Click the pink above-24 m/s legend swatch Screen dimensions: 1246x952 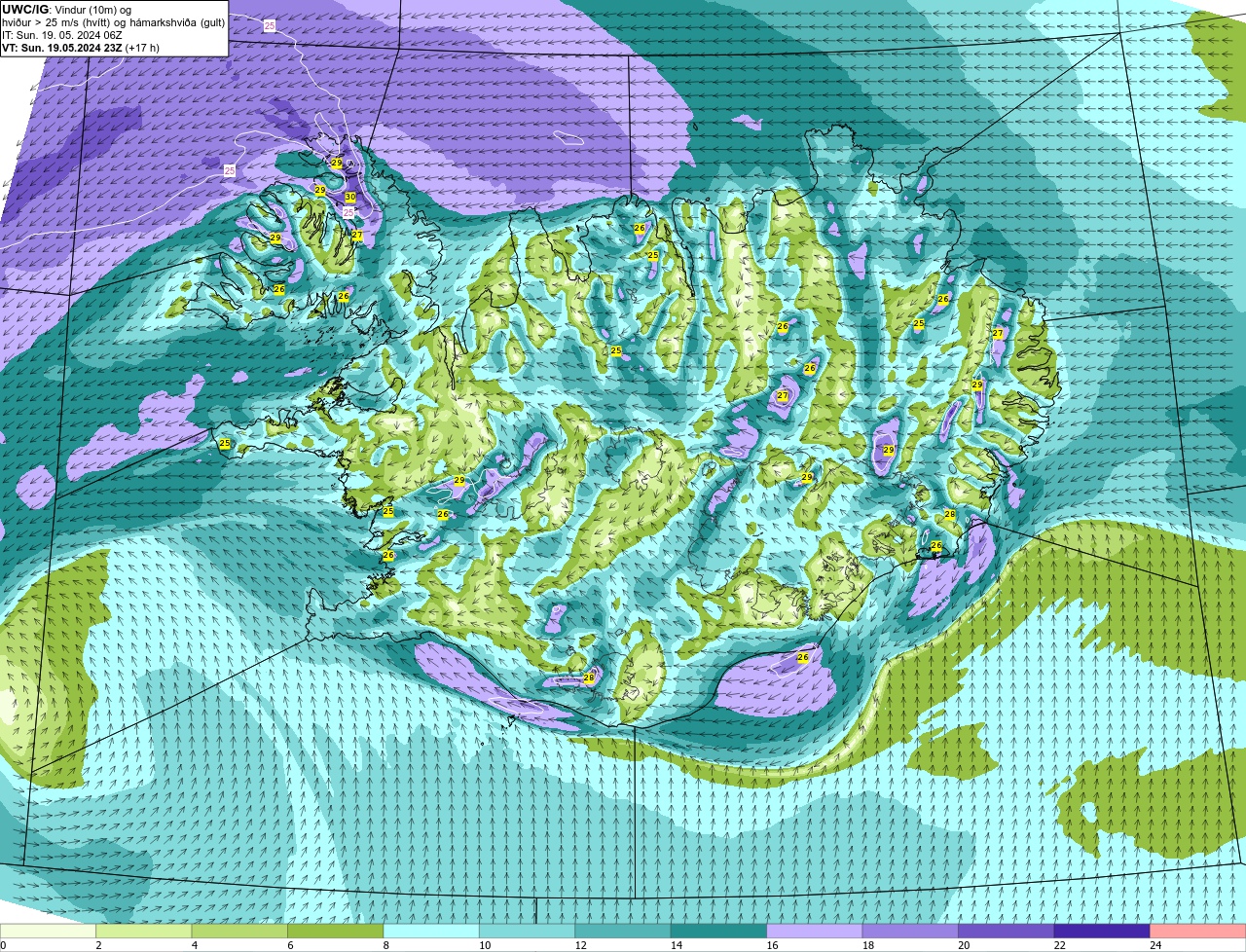tap(1198, 932)
